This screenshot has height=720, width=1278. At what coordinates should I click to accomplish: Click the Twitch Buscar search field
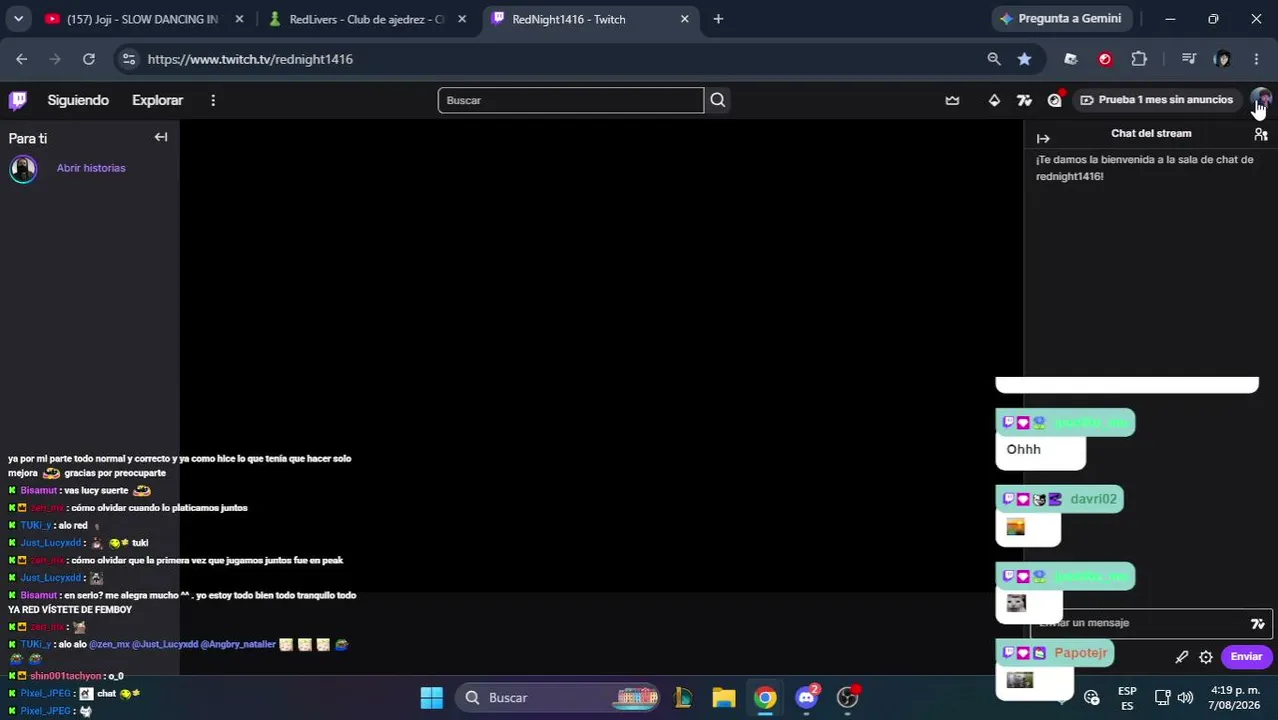click(x=571, y=100)
